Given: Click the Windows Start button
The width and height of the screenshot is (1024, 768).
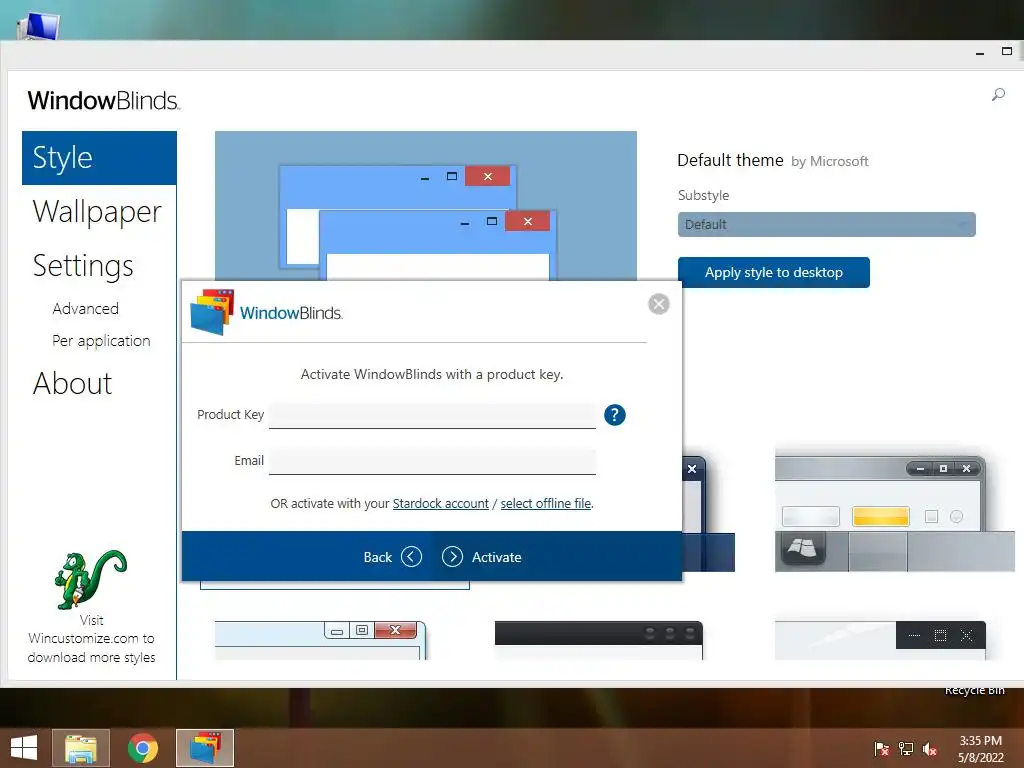Looking at the screenshot, I should (x=24, y=748).
